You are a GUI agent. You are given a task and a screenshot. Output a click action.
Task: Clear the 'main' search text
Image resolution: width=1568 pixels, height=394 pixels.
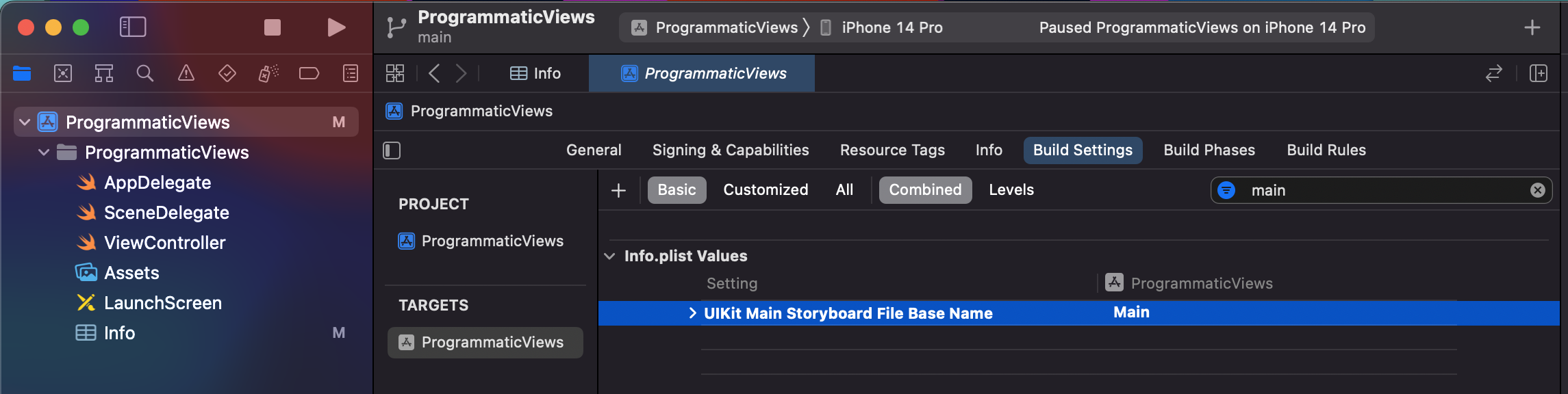coord(1538,190)
